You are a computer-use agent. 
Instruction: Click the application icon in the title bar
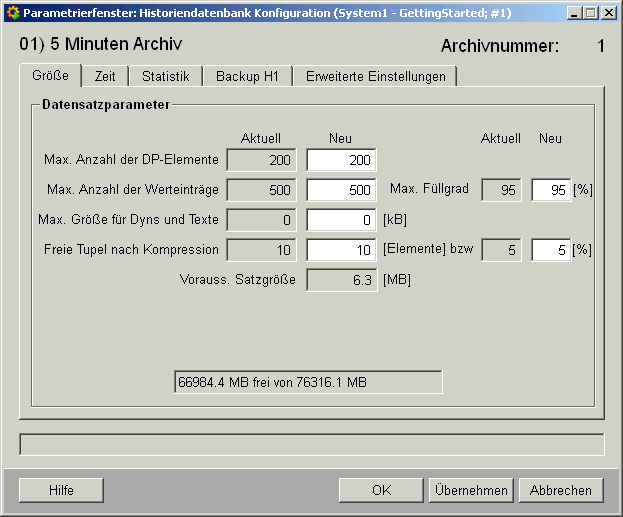click(x=12, y=13)
